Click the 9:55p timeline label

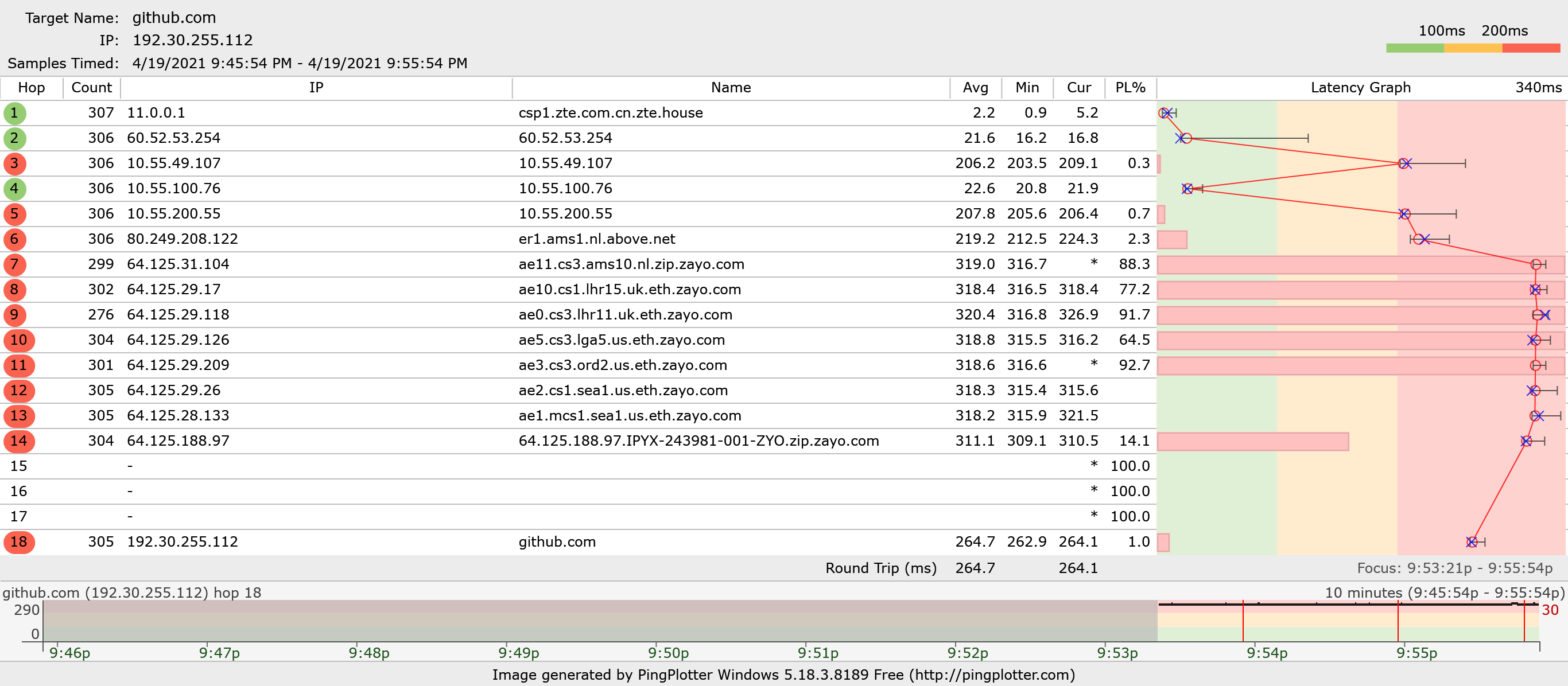[x=1416, y=653]
